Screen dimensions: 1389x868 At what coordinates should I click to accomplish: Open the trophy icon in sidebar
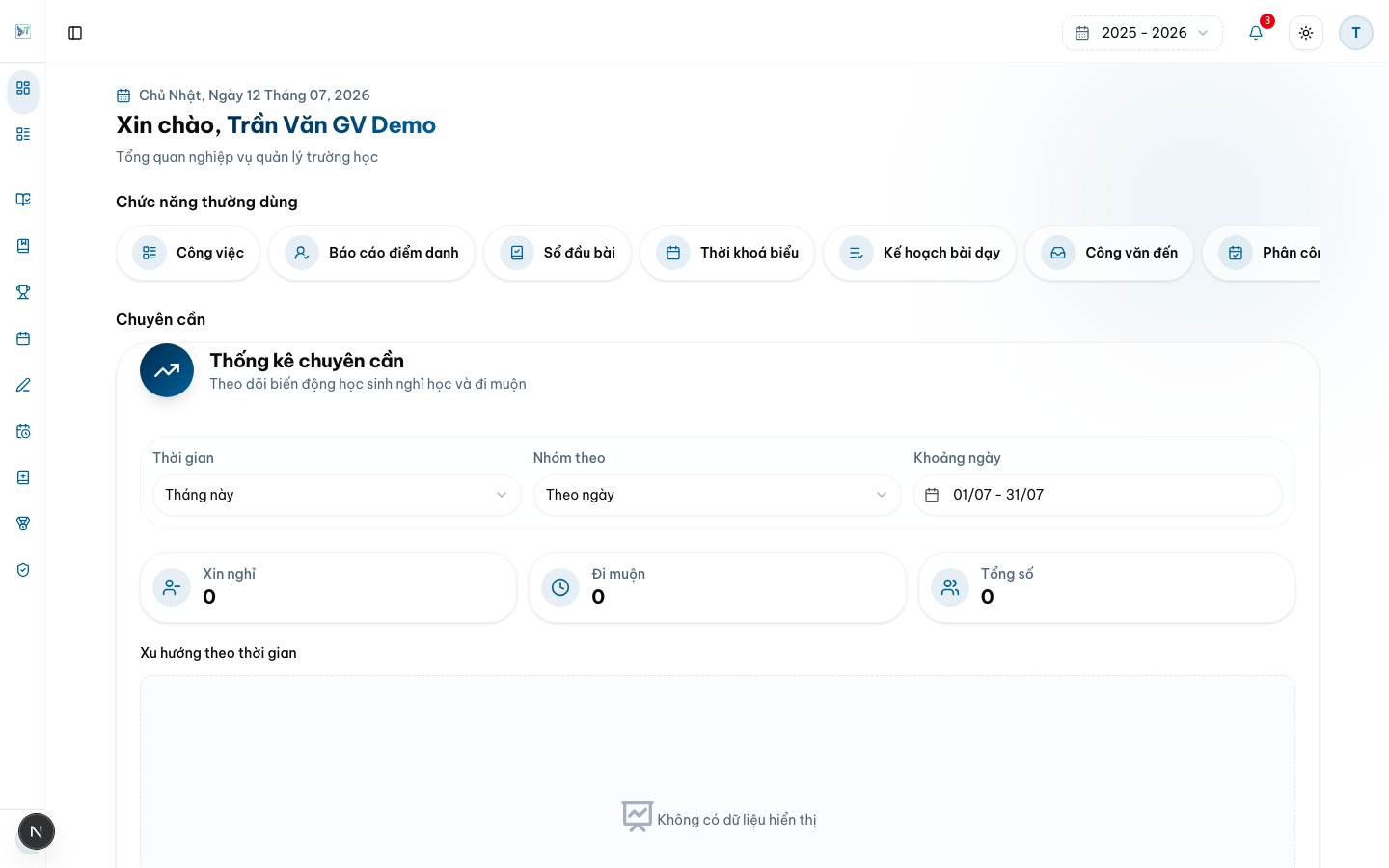point(23,292)
